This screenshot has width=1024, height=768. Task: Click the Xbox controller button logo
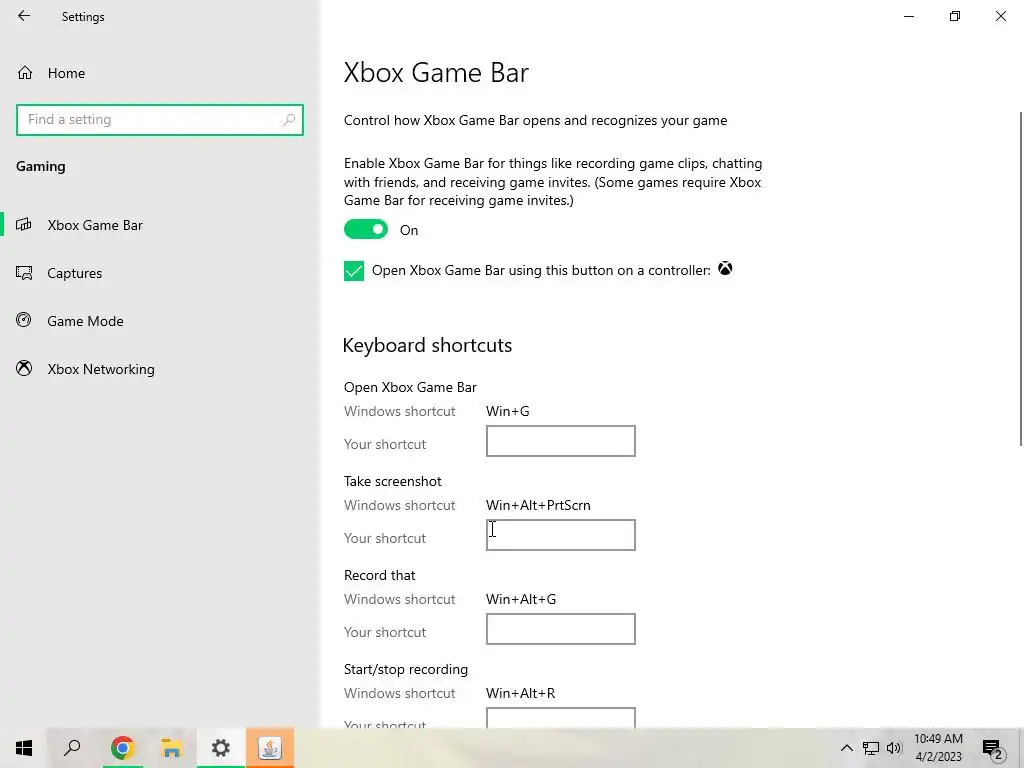(725, 268)
